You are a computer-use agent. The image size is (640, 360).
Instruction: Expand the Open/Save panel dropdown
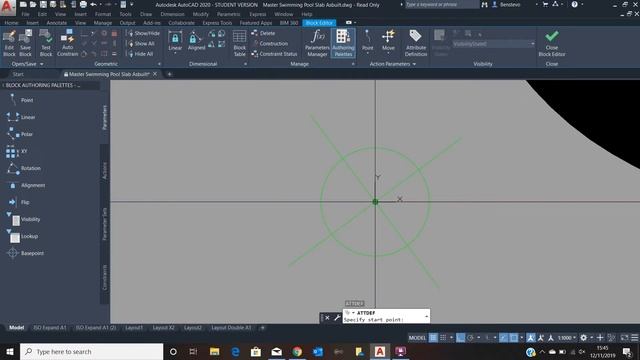click(x=42, y=64)
